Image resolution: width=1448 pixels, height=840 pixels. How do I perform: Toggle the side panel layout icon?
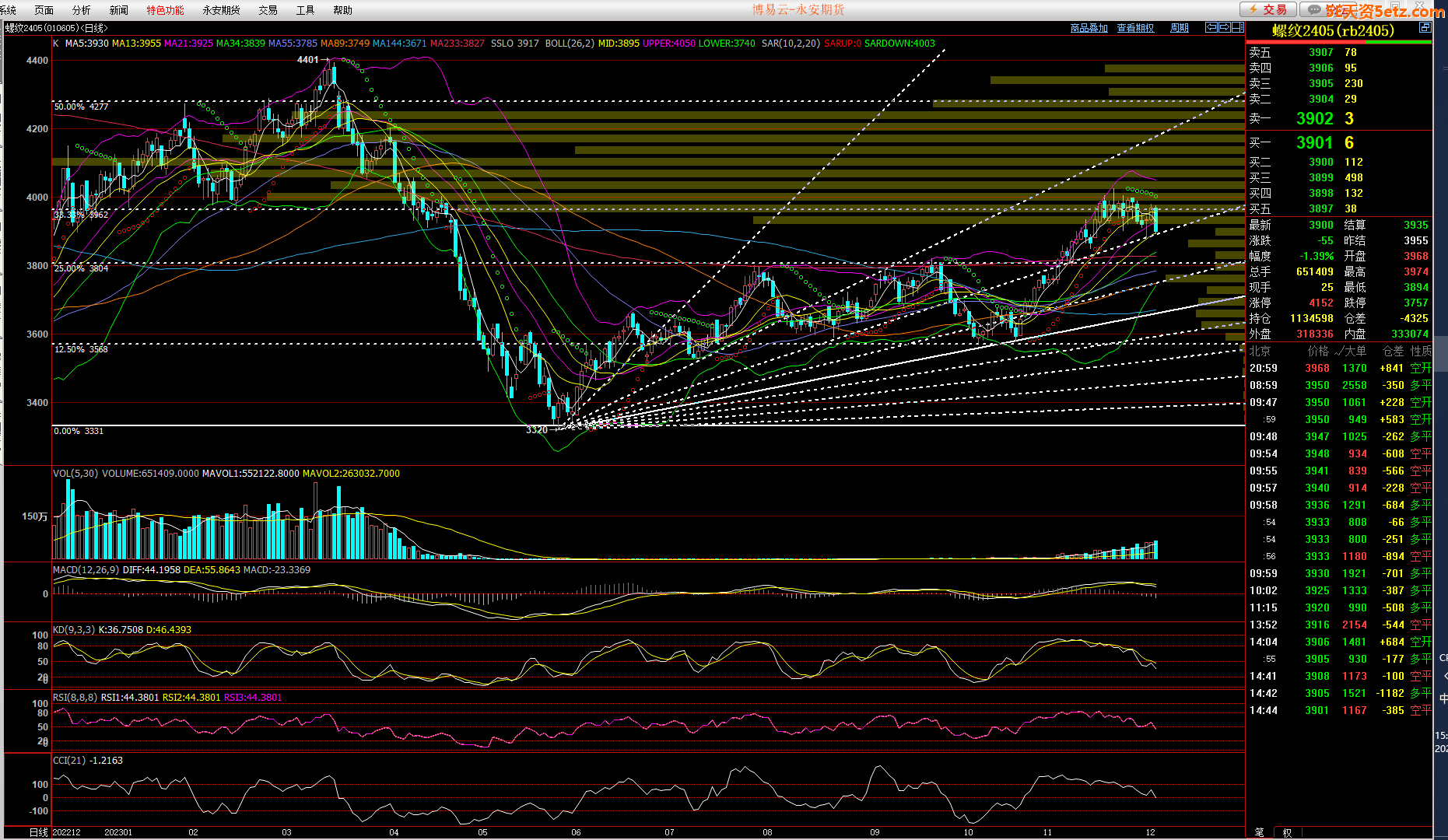click(1237, 27)
